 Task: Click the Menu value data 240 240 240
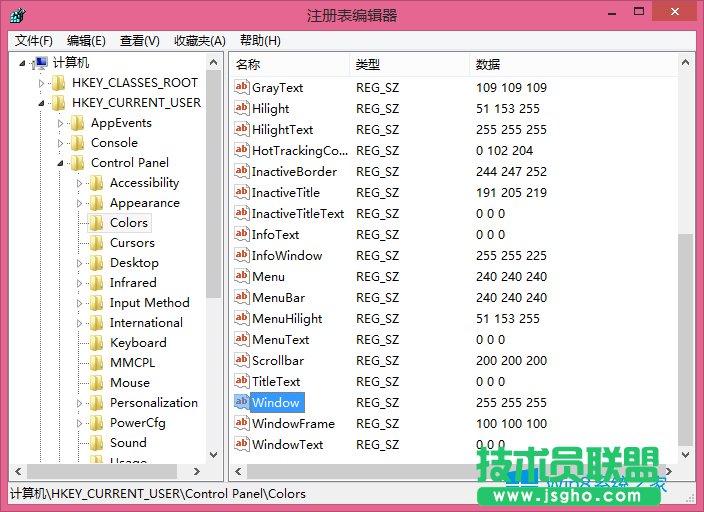click(x=511, y=277)
